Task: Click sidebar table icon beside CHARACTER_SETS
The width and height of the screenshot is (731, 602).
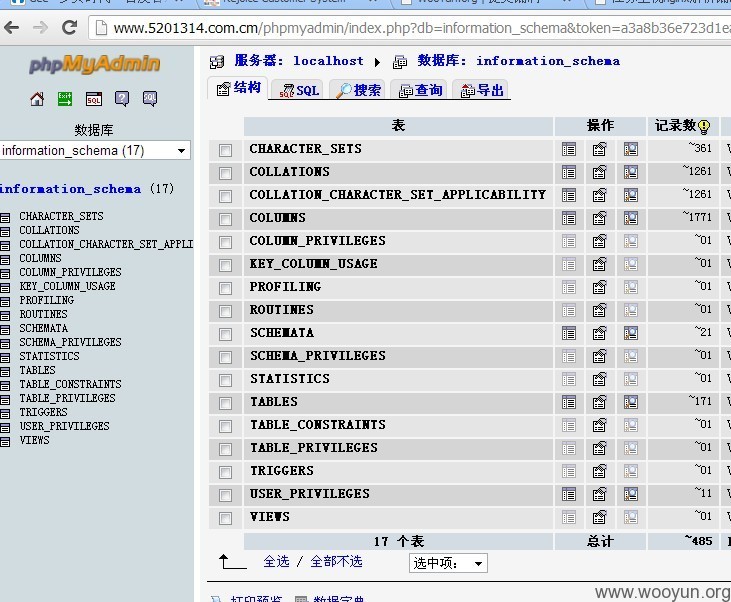Action: 5,218
